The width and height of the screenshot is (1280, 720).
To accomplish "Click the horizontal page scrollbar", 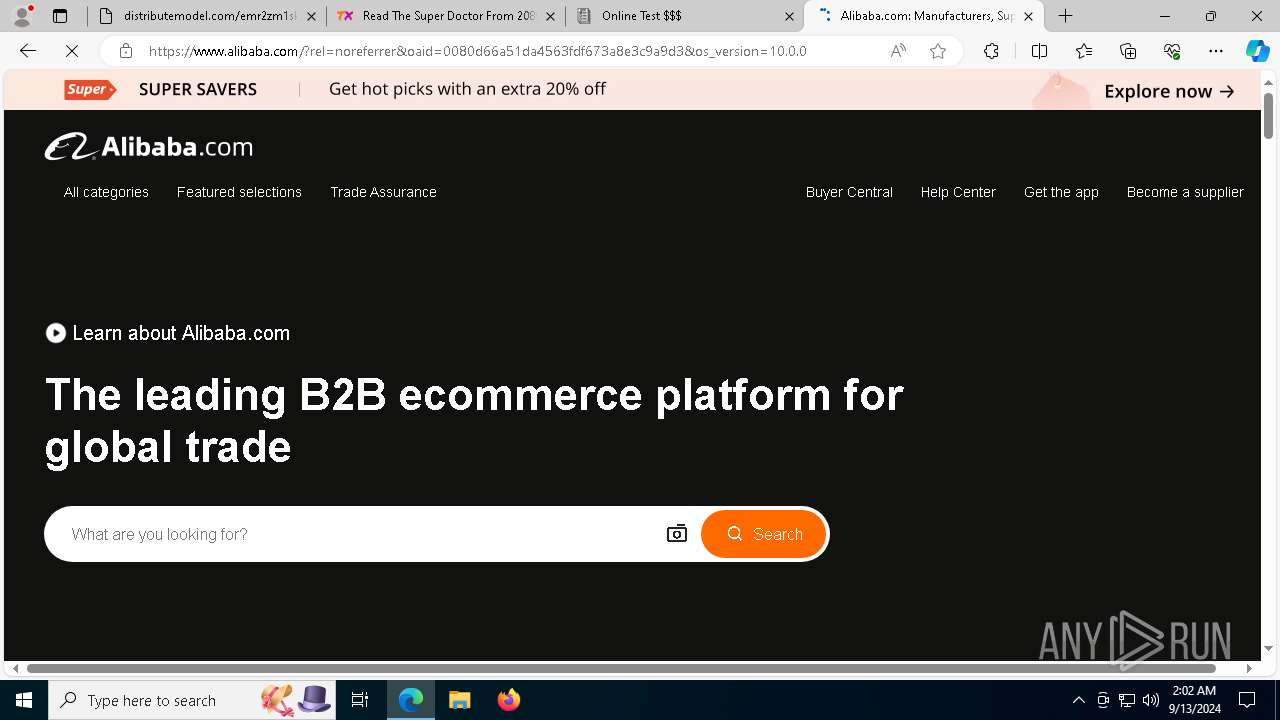I will [621, 668].
